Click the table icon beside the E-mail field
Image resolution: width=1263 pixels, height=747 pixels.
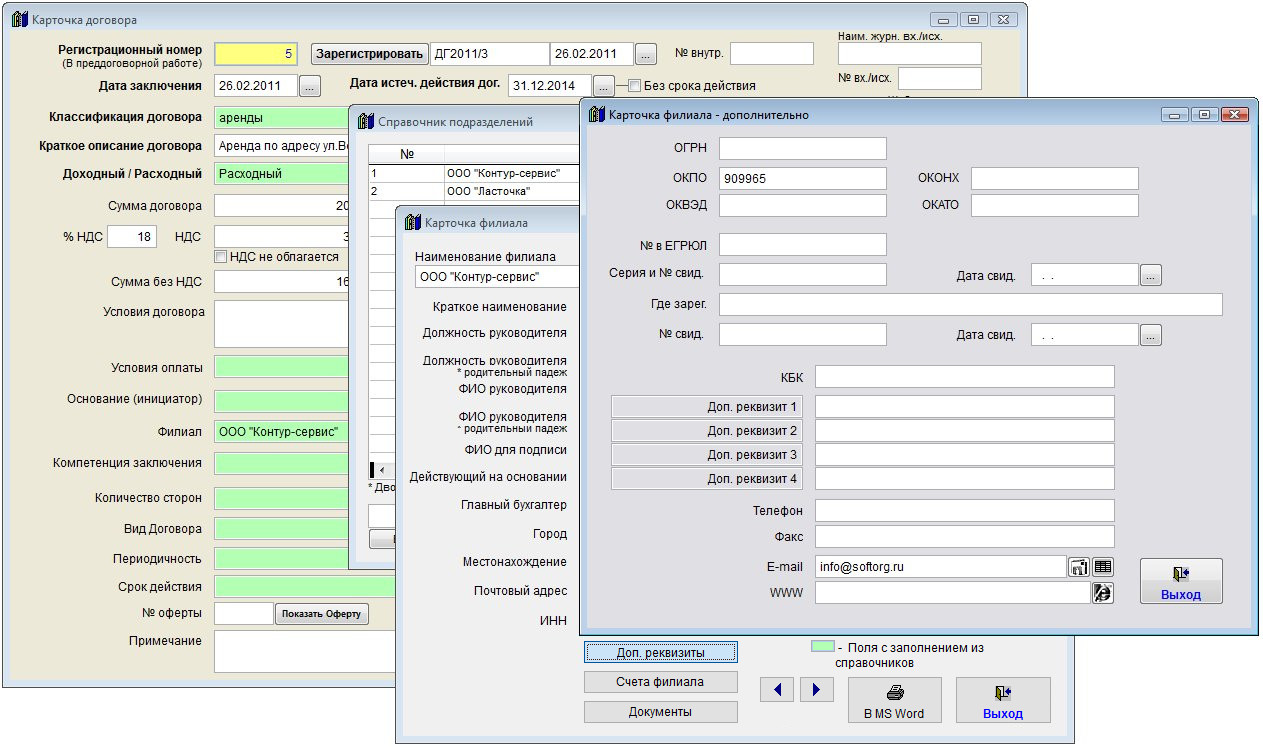point(1102,567)
